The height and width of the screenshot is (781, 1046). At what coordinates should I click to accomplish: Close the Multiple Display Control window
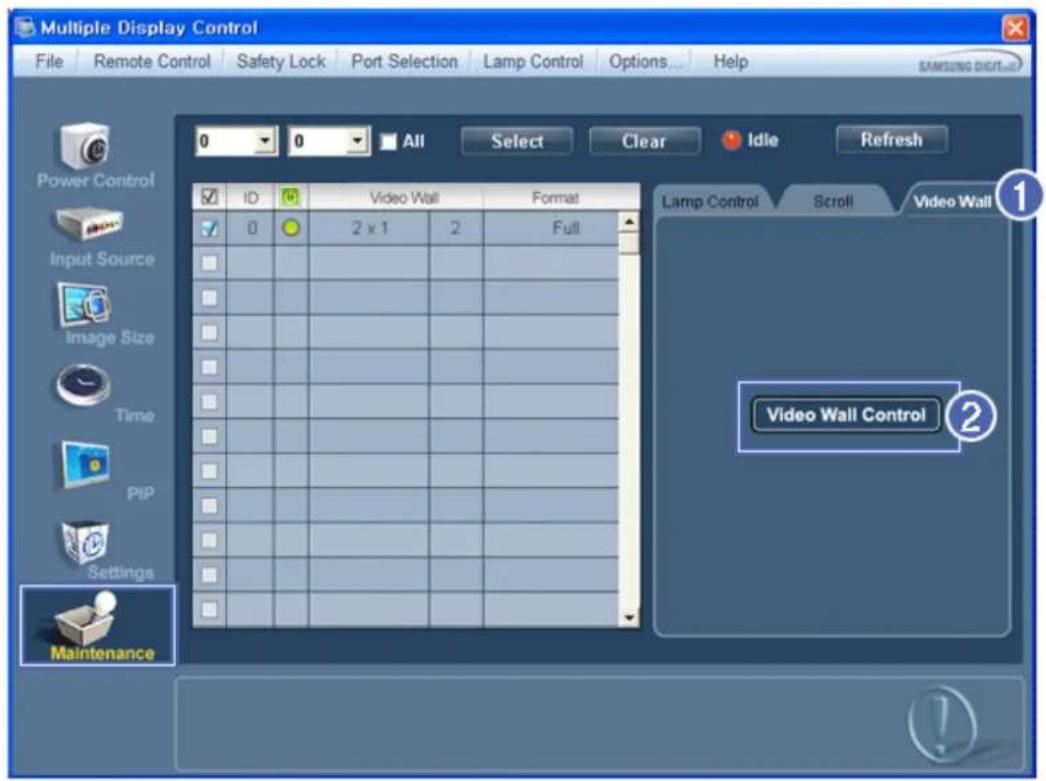tap(1015, 28)
